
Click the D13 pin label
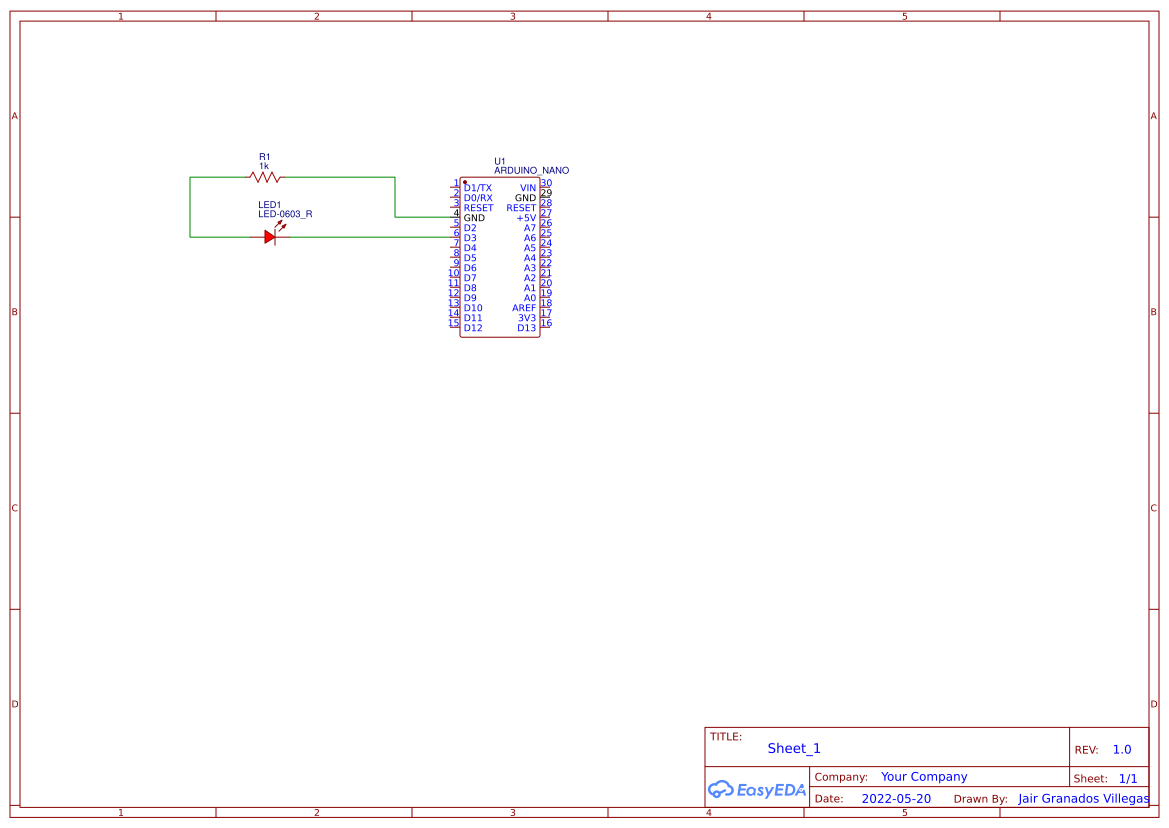[526, 328]
